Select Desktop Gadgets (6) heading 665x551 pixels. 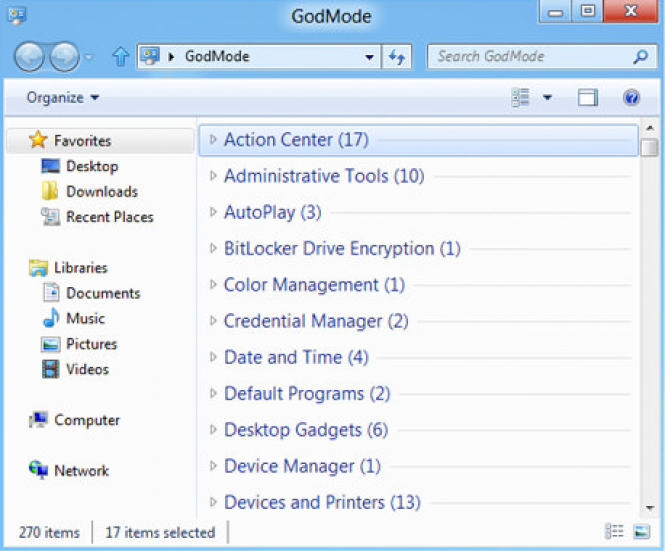pos(306,430)
